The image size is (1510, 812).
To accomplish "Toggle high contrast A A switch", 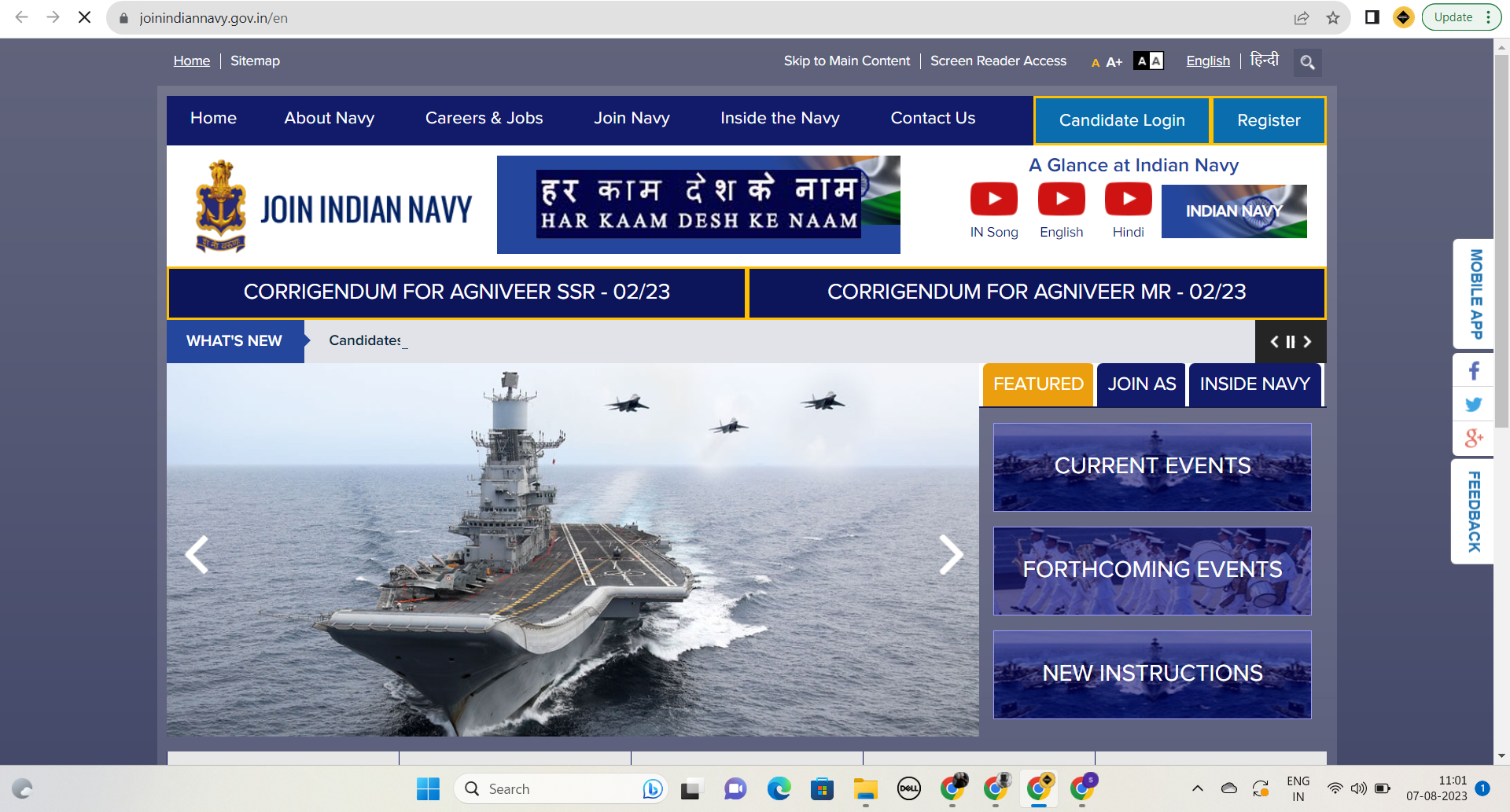I will point(1148,61).
